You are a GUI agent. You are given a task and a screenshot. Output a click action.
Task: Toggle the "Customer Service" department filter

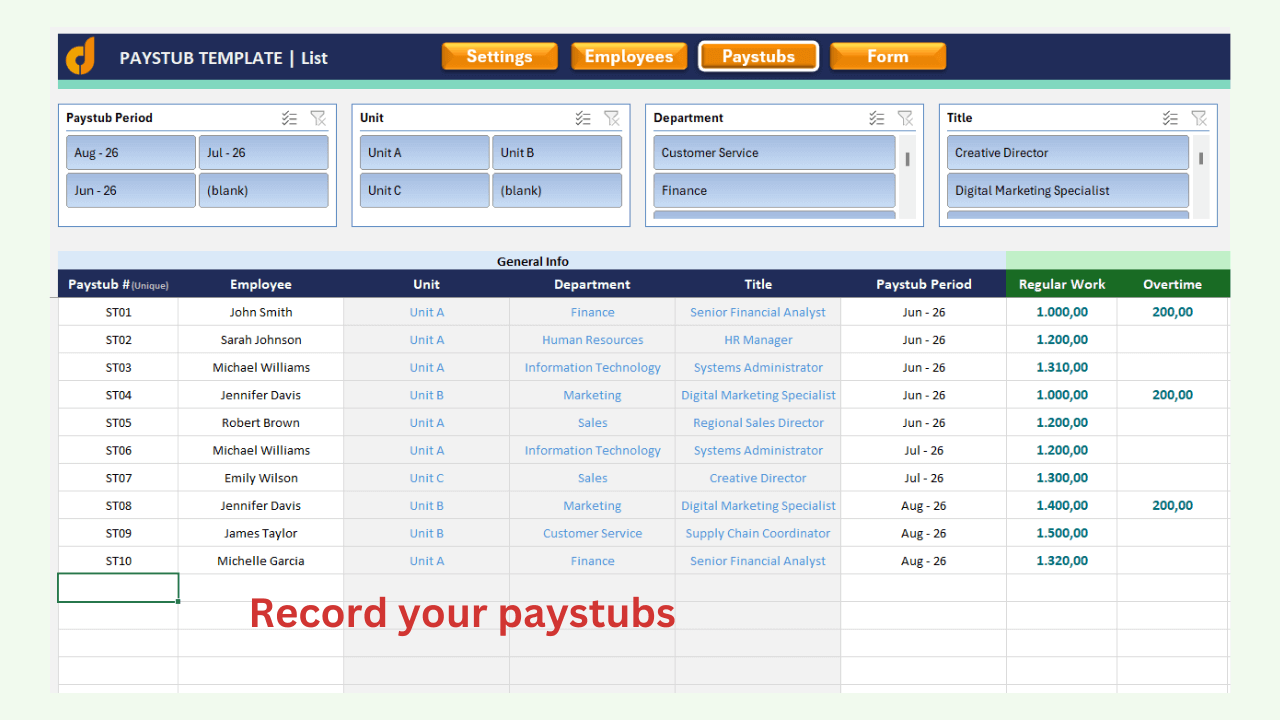click(773, 152)
